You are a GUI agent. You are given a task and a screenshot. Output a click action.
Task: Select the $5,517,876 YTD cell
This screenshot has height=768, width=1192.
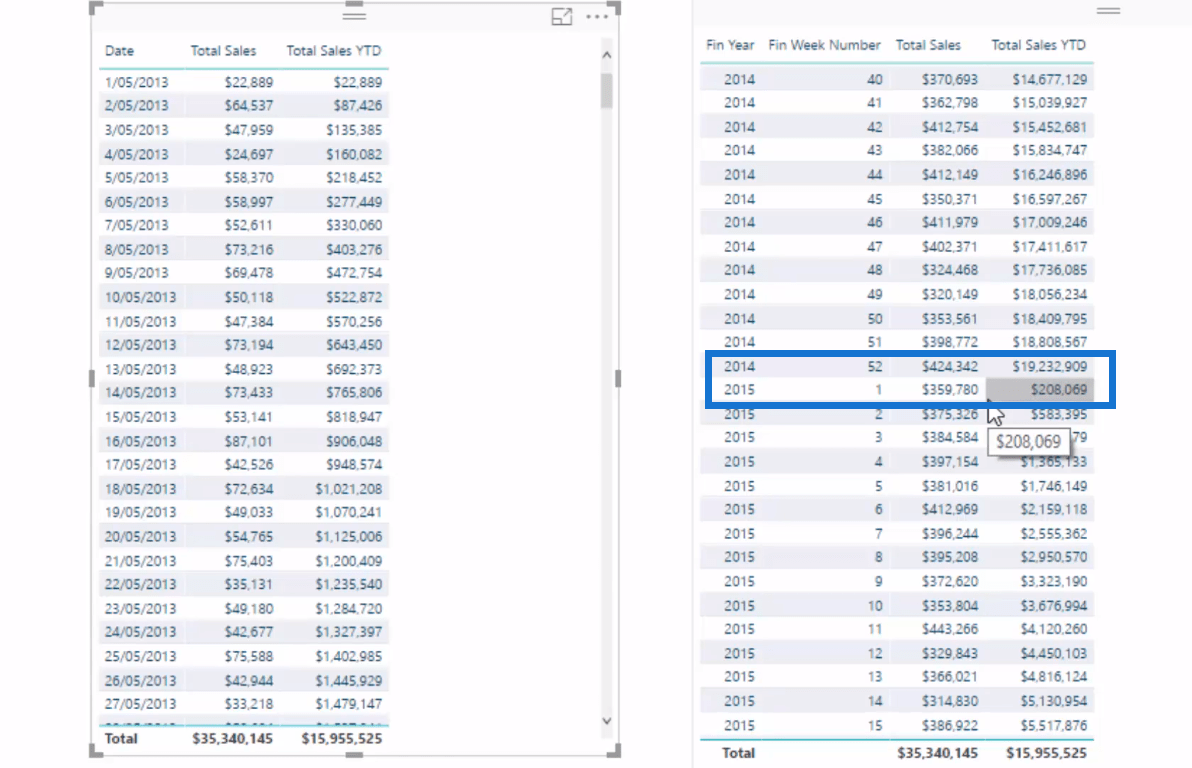pyautogui.click(x=1054, y=725)
